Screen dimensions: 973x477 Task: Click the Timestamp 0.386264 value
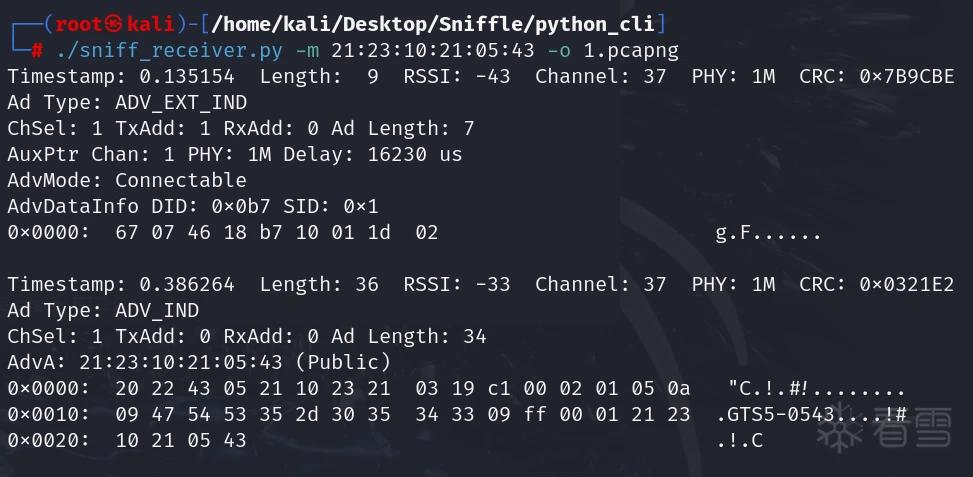coord(187,284)
